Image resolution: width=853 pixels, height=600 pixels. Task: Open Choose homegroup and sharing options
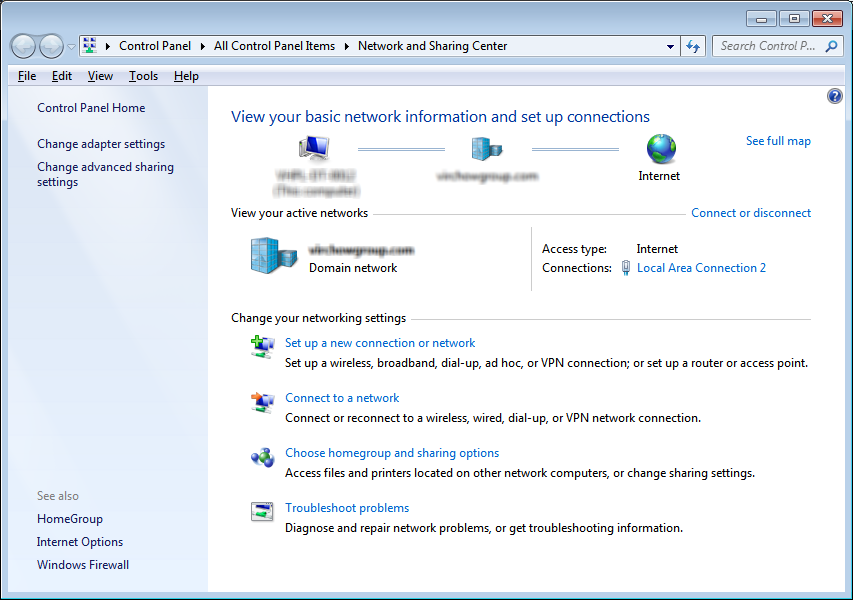point(392,453)
